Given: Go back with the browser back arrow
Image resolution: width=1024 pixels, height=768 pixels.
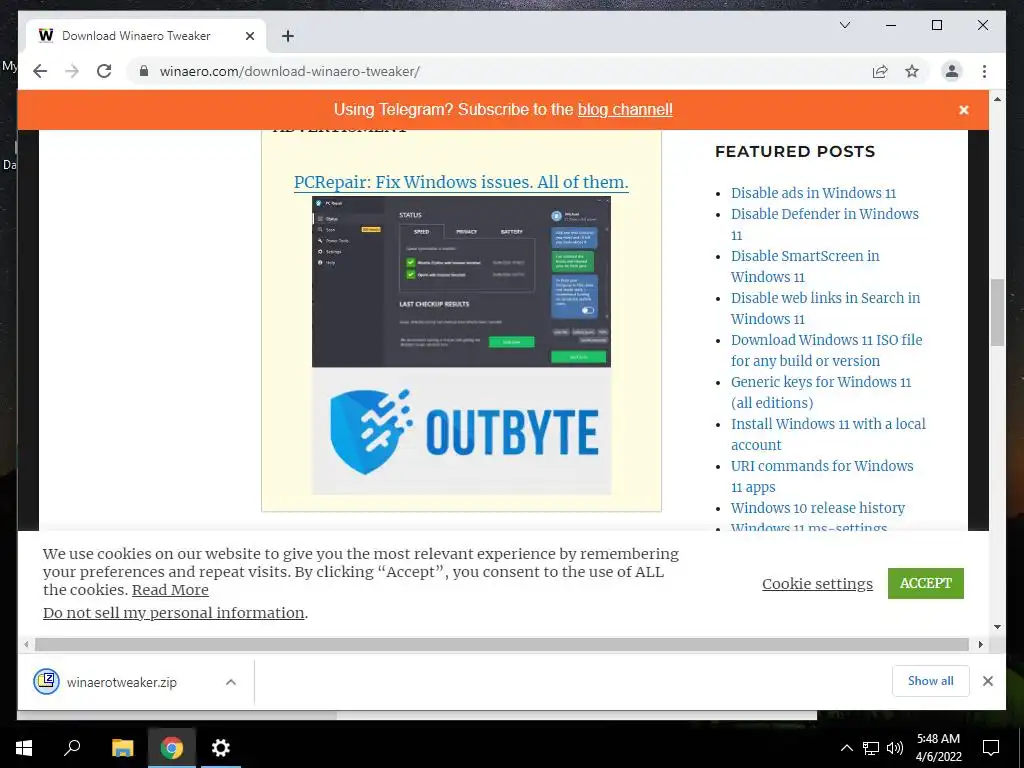Looking at the screenshot, I should [40, 71].
